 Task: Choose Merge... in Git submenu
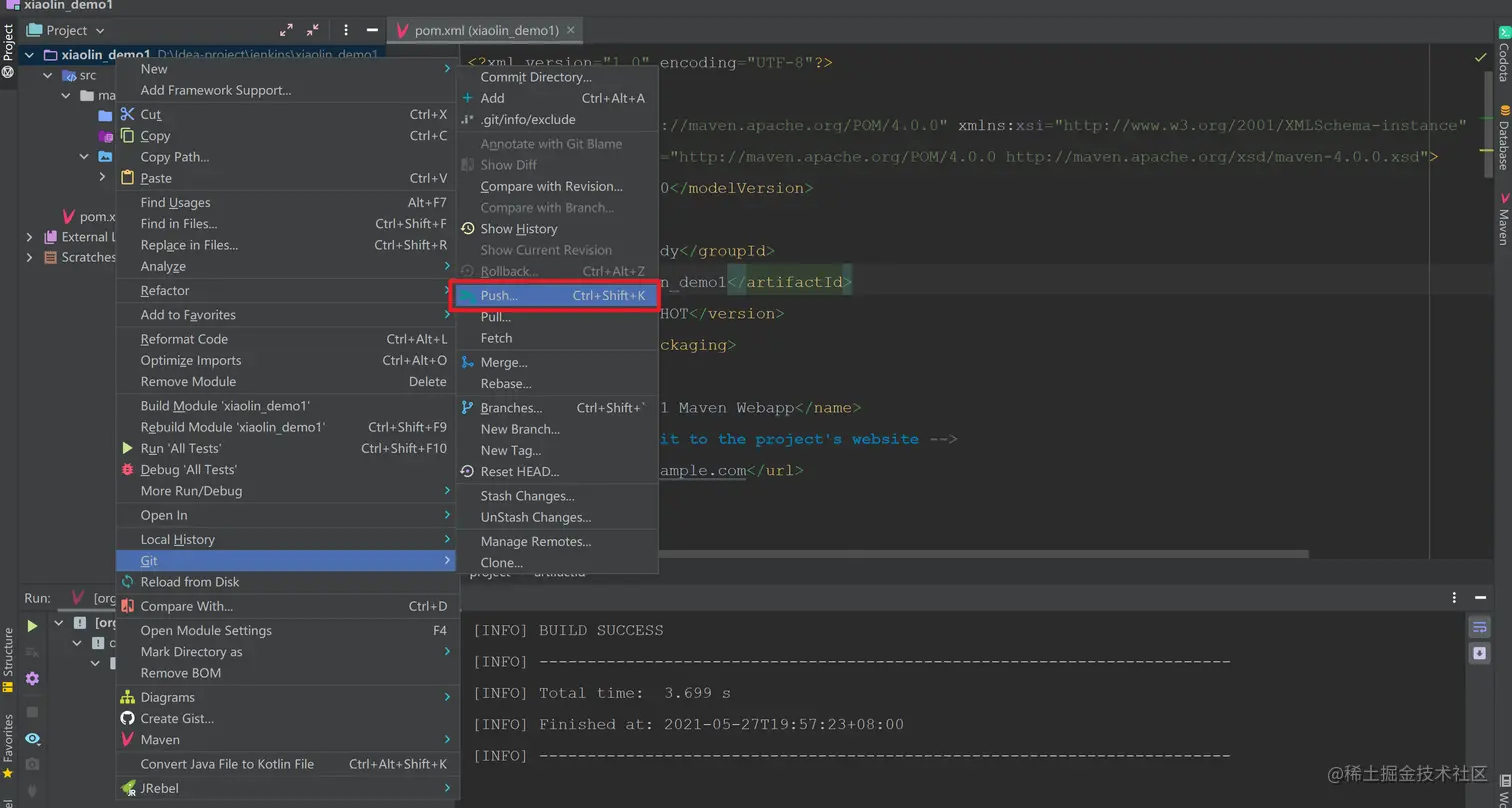point(556,362)
